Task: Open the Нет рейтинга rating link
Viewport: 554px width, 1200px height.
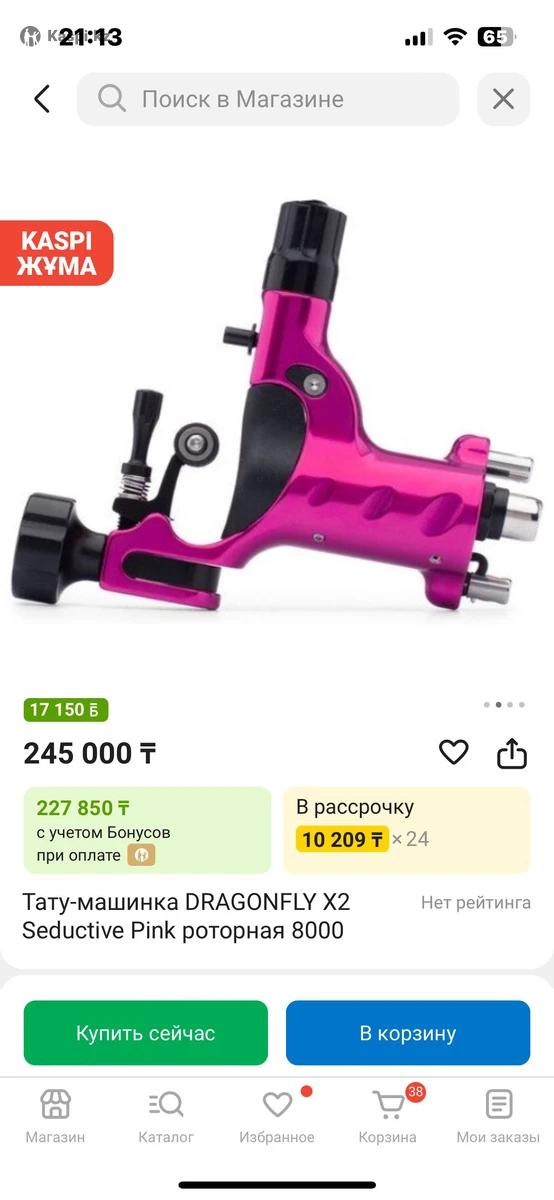Action: pyautogui.click(x=476, y=903)
